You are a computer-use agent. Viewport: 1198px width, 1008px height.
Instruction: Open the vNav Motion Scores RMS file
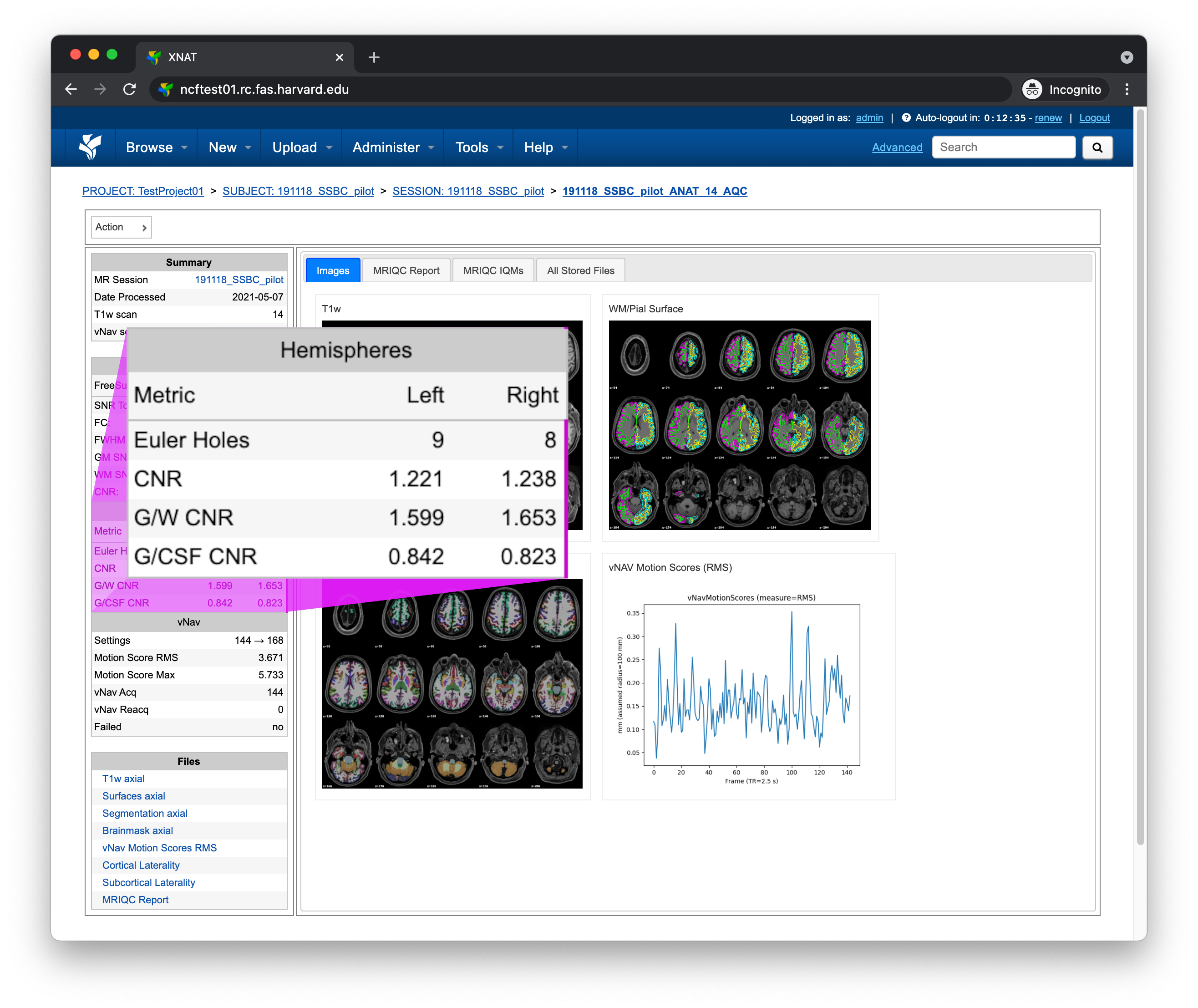[x=159, y=847]
